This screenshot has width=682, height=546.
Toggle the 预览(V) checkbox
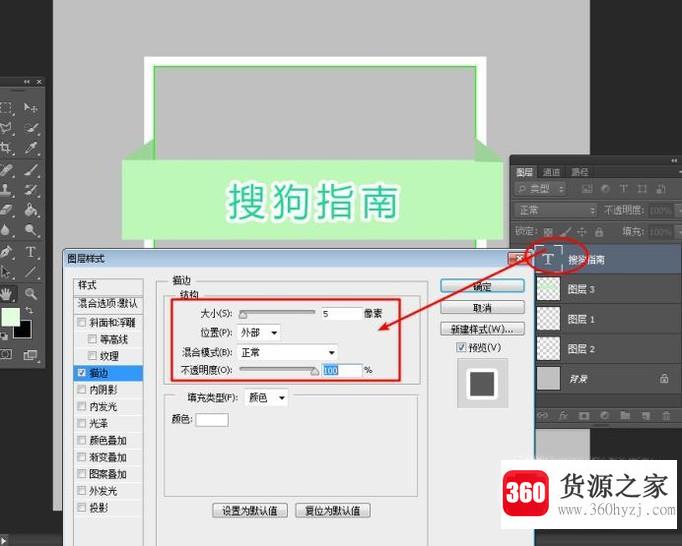click(x=461, y=347)
